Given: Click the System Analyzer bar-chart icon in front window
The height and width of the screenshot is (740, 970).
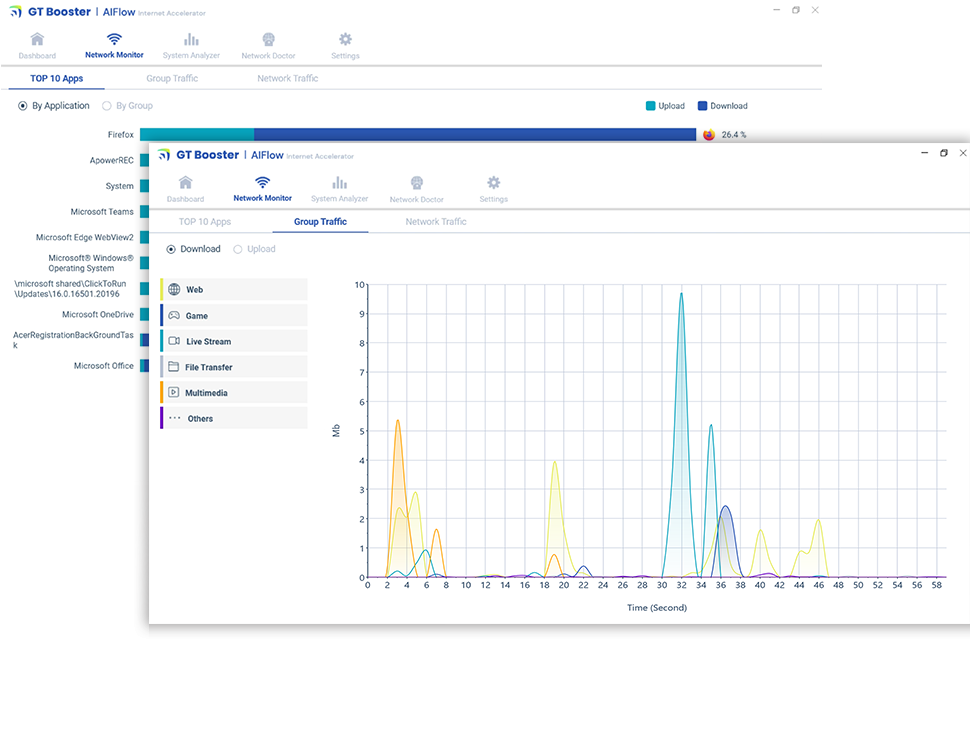Looking at the screenshot, I should point(339,183).
